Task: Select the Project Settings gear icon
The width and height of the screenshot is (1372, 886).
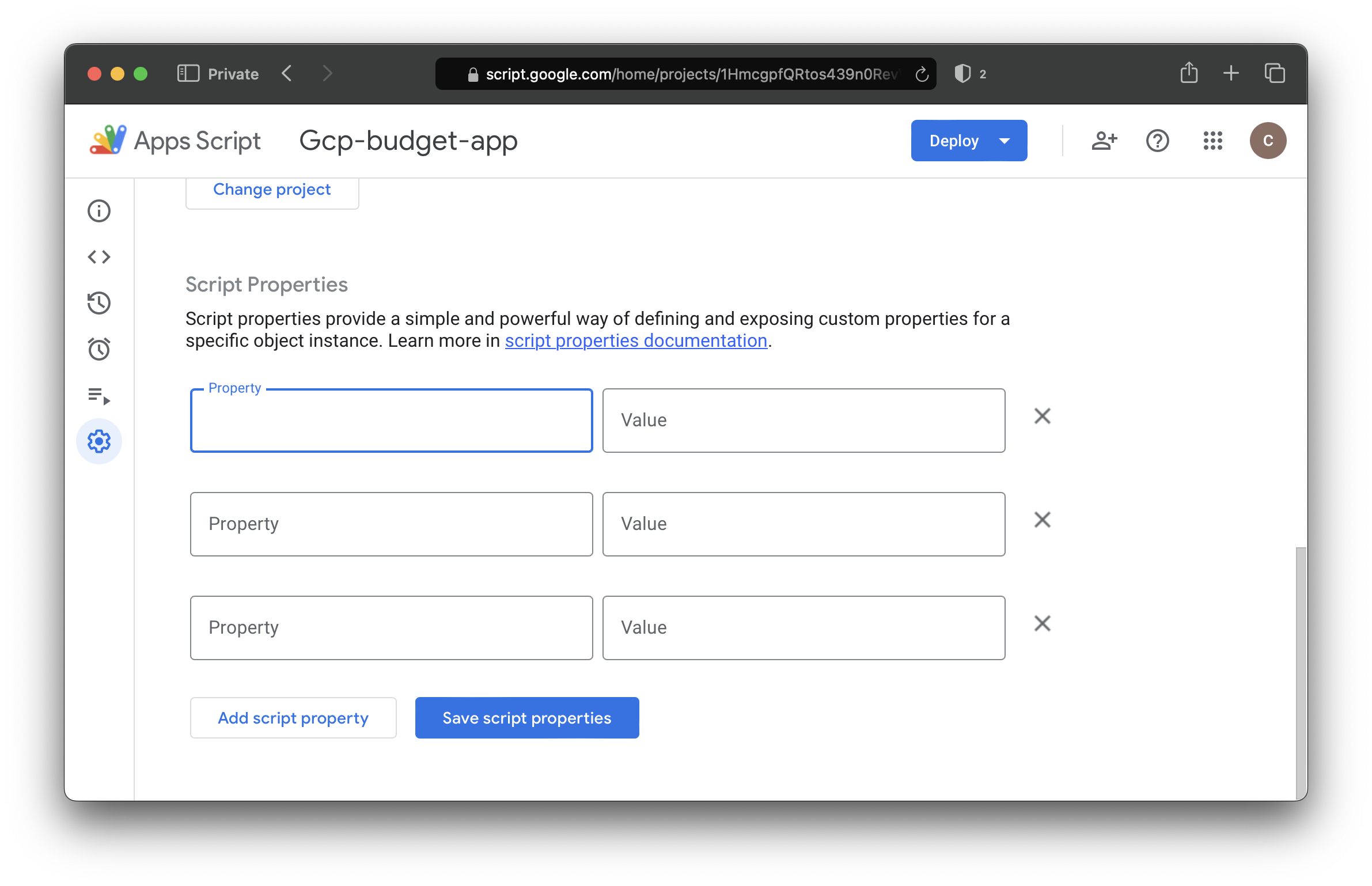Action: 99,442
